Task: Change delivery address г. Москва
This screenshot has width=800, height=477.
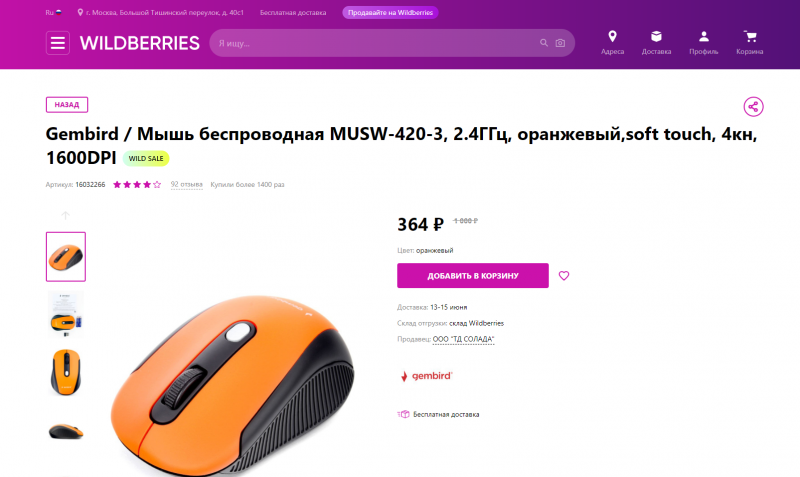Action: (x=160, y=12)
